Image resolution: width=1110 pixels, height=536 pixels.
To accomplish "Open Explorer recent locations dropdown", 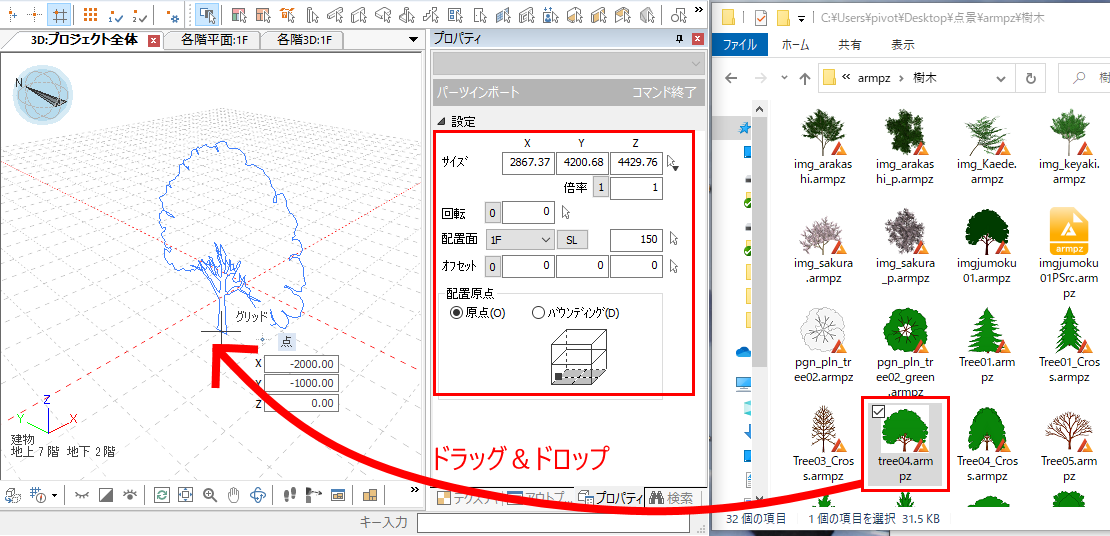I will (x=784, y=78).
